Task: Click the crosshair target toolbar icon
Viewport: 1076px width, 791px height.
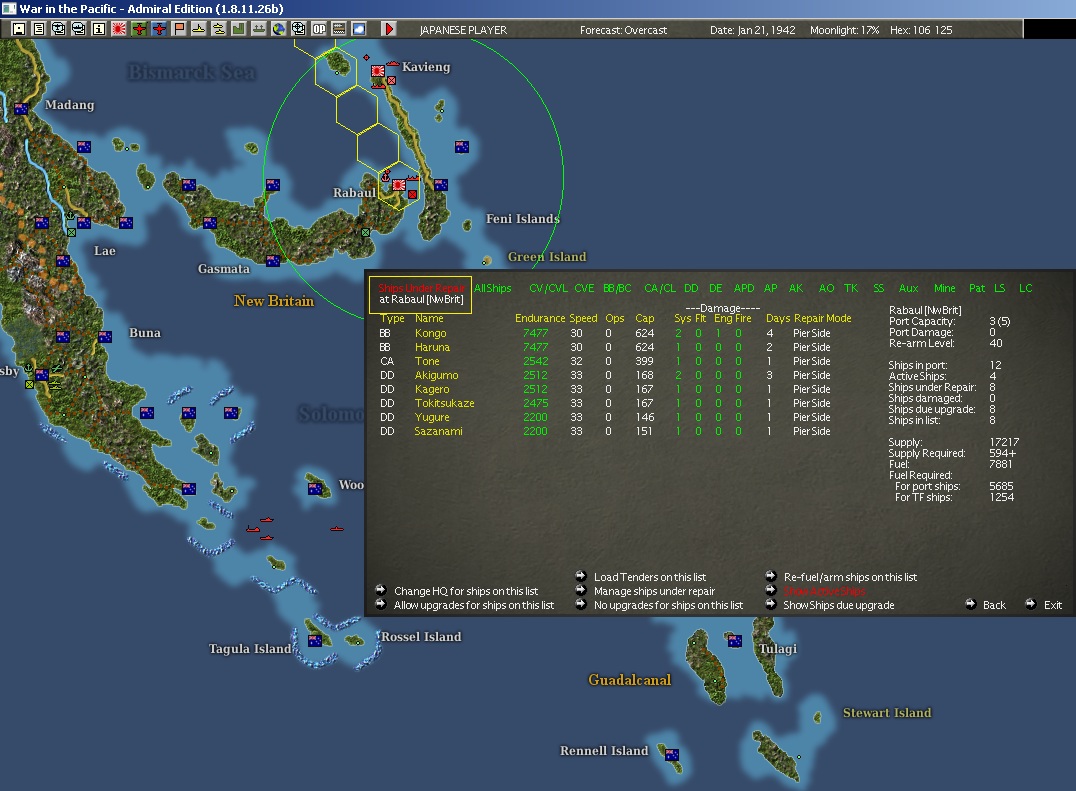Action: point(299,29)
